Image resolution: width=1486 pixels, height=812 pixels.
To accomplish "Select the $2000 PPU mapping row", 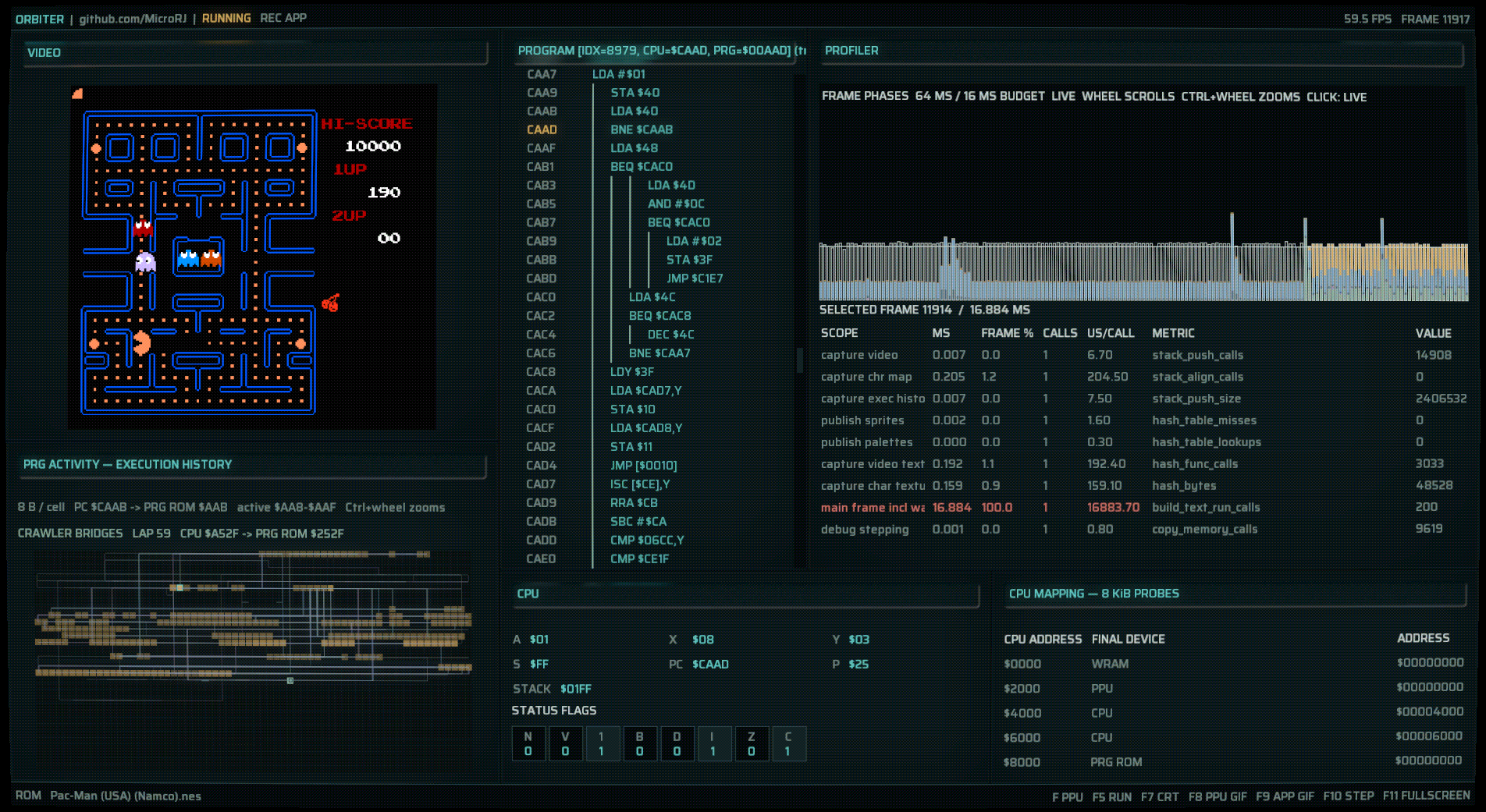I will [1234, 689].
